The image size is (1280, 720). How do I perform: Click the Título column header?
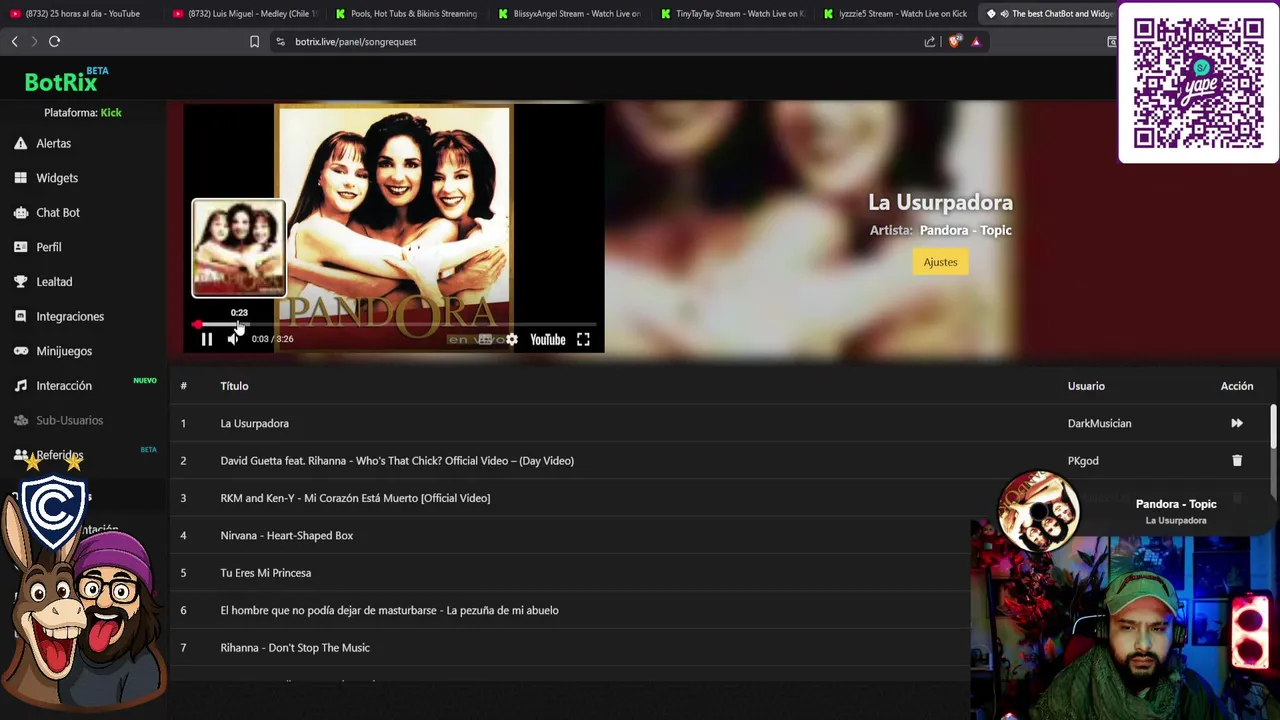(x=234, y=386)
